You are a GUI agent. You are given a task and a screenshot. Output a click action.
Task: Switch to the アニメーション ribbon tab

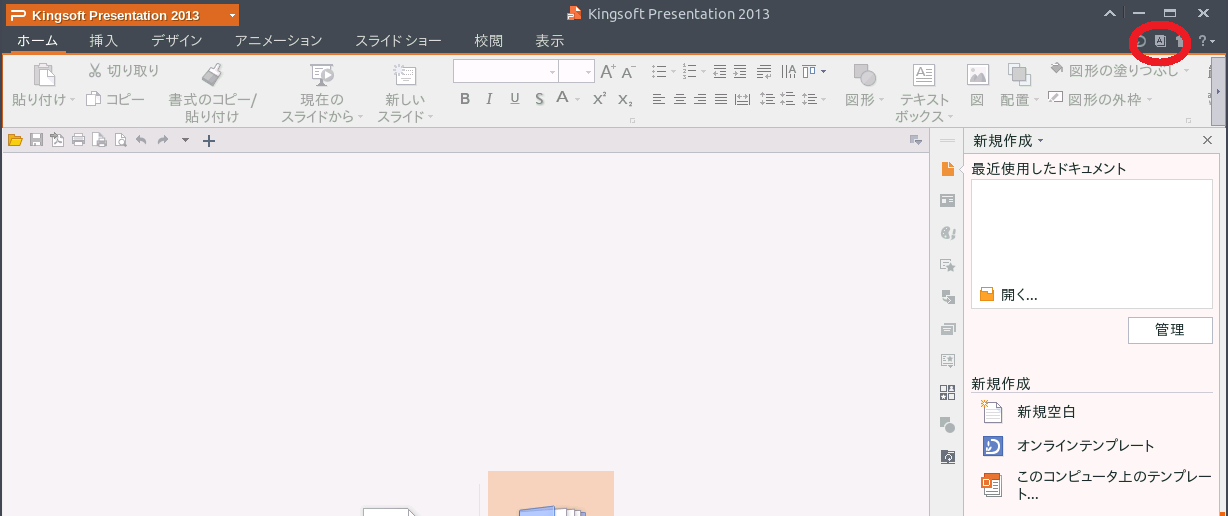(x=278, y=41)
